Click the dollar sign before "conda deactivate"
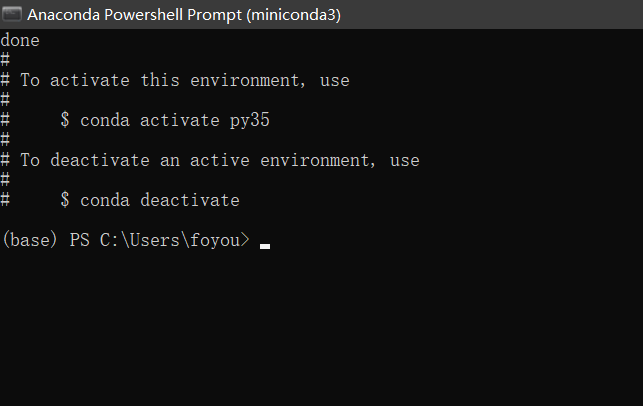Viewport: 643px width, 406px height. coord(65,200)
